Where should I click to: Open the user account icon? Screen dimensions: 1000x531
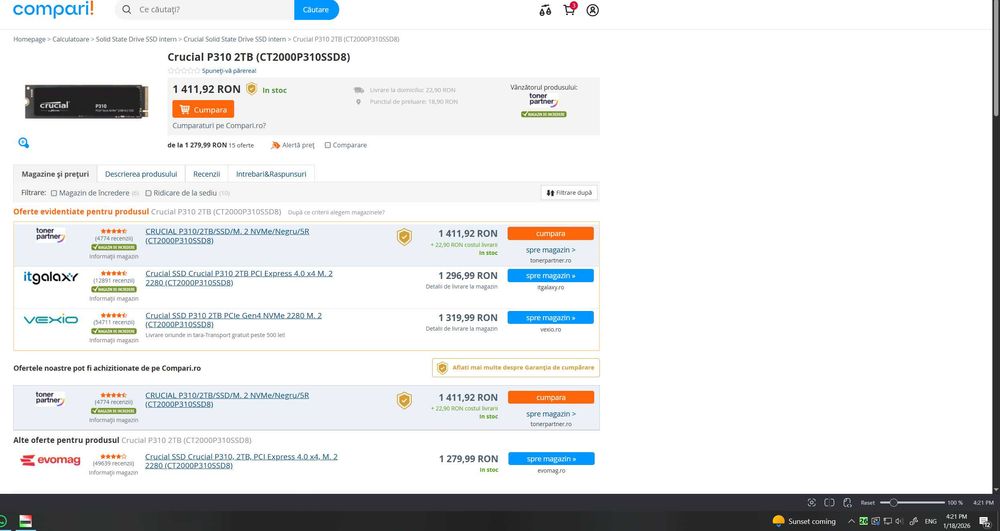[x=592, y=10]
